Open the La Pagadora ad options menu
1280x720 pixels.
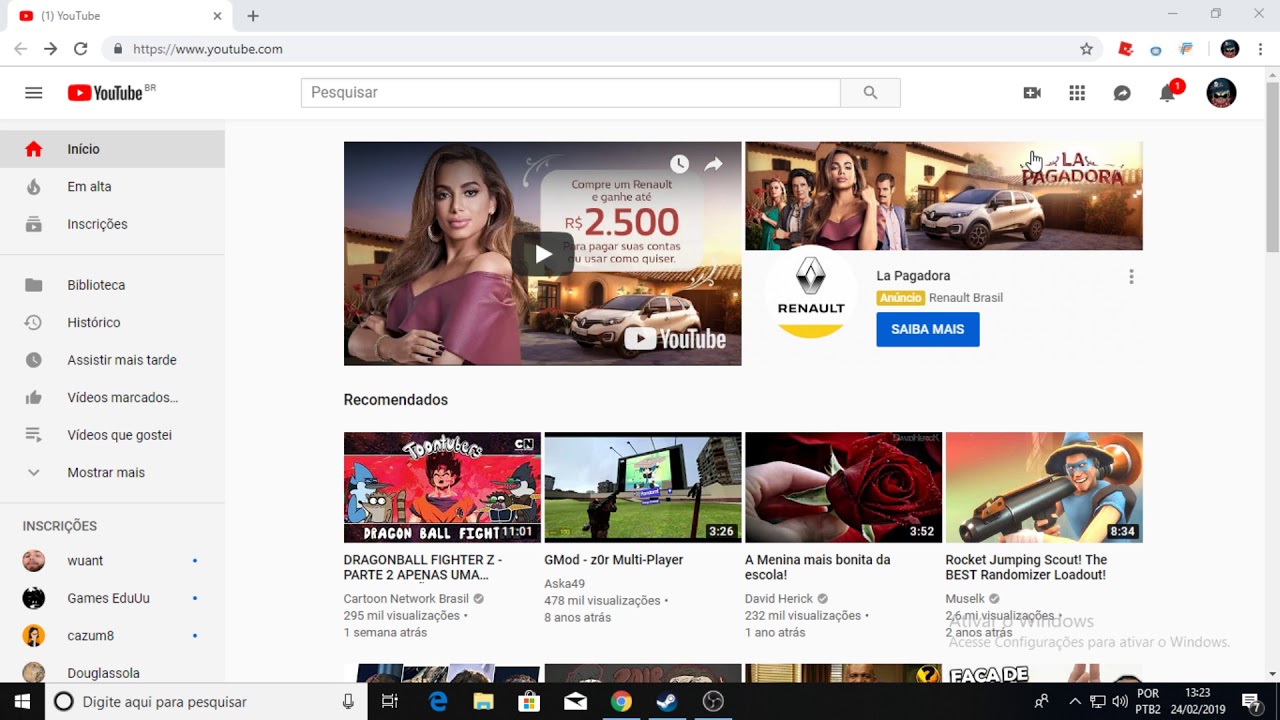[1131, 277]
